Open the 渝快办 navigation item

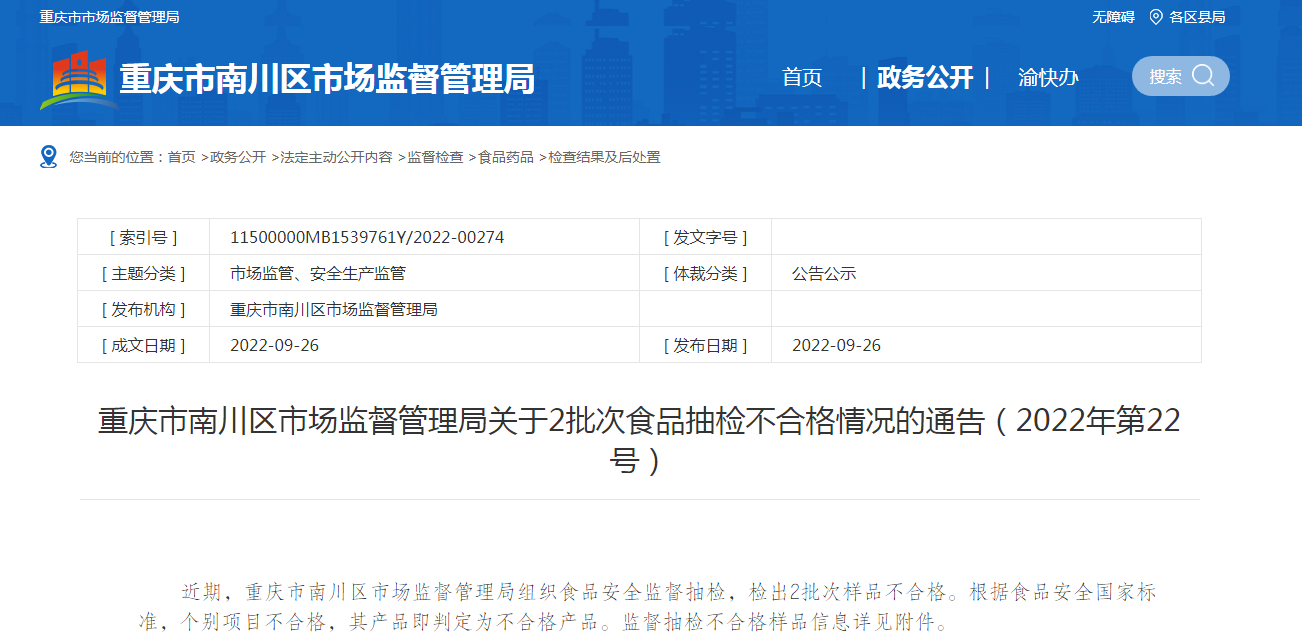tap(1048, 77)
